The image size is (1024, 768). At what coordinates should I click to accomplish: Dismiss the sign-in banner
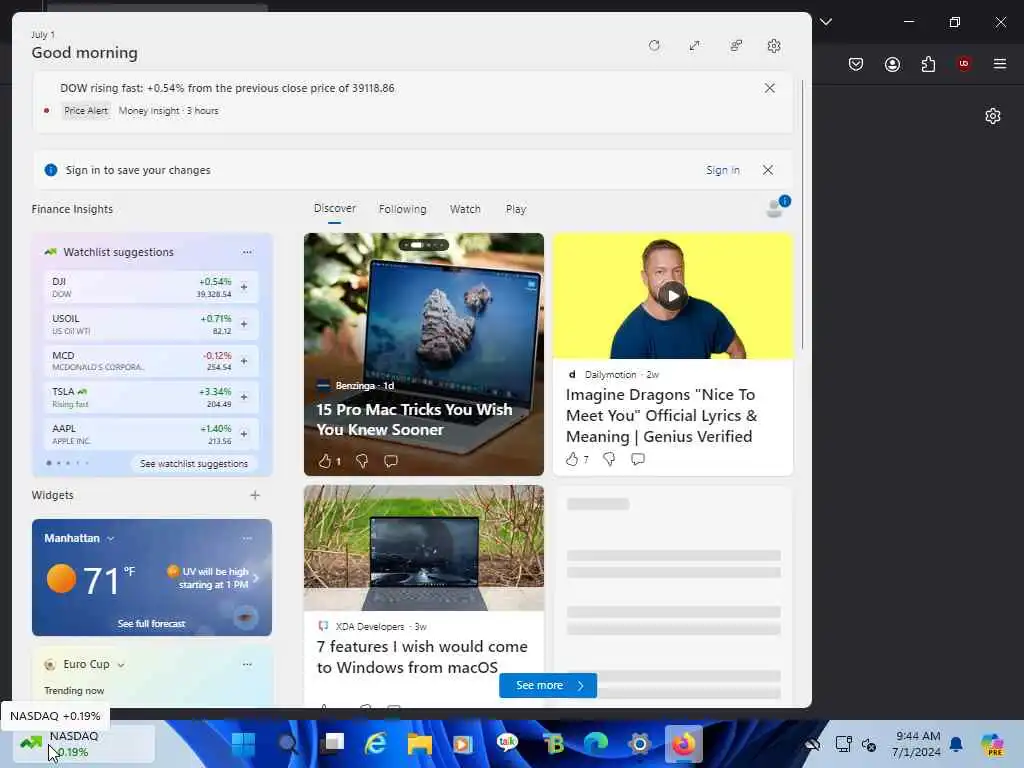click(x=768, y=170)
